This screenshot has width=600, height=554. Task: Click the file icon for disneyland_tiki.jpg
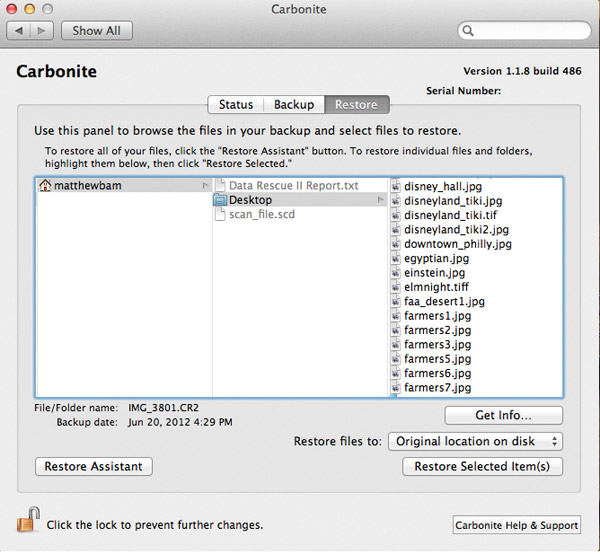pos(396,201)
